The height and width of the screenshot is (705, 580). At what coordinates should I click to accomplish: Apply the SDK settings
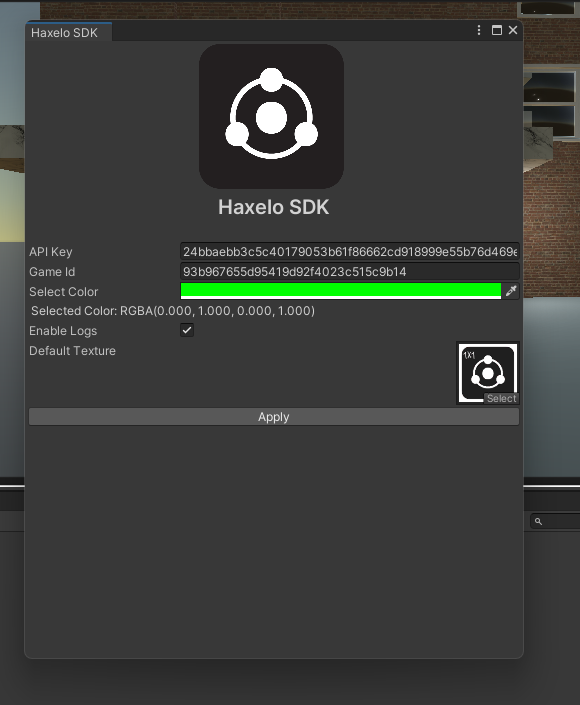click(274, 417)
